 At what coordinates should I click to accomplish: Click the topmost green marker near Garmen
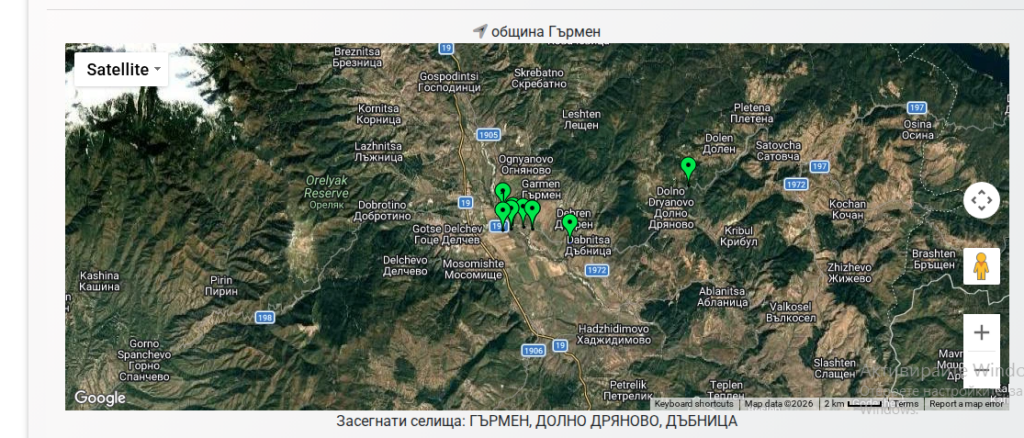502,193
